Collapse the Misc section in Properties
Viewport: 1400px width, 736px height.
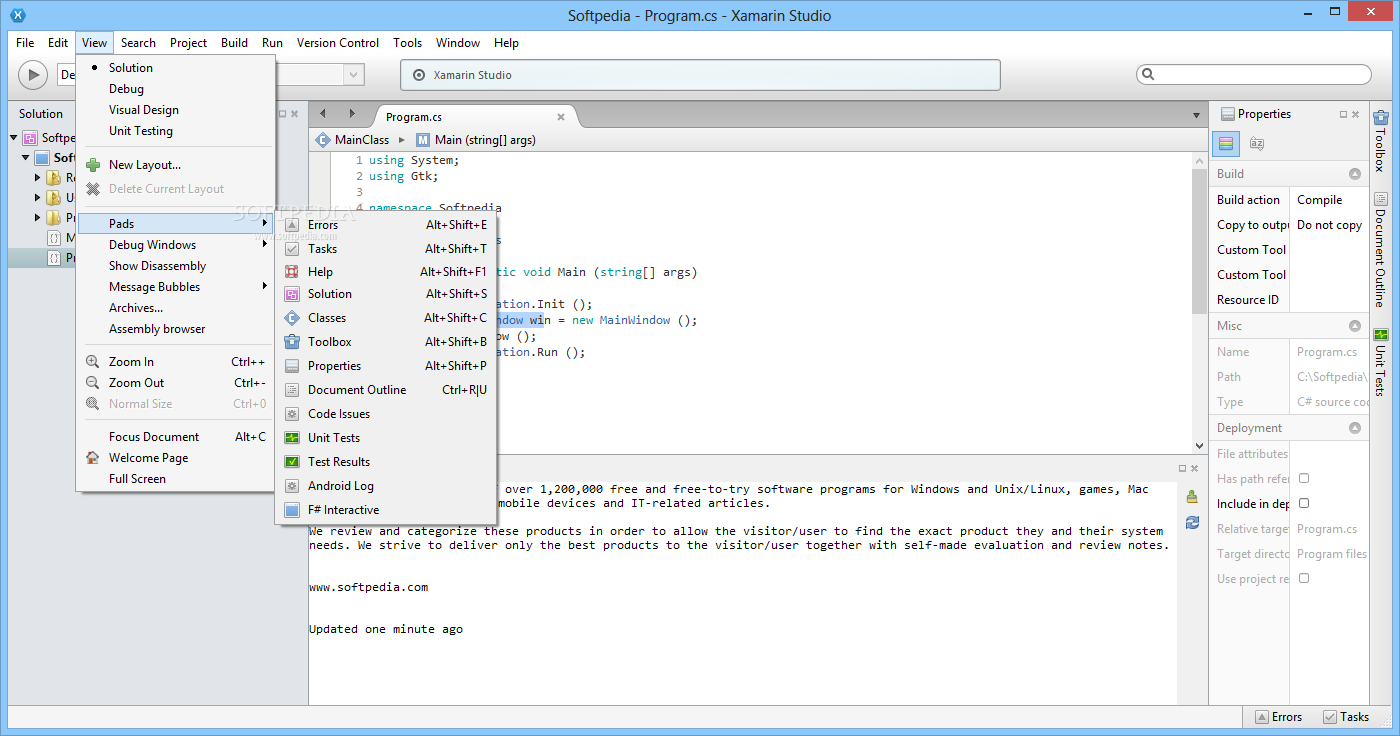point(1355,326)
